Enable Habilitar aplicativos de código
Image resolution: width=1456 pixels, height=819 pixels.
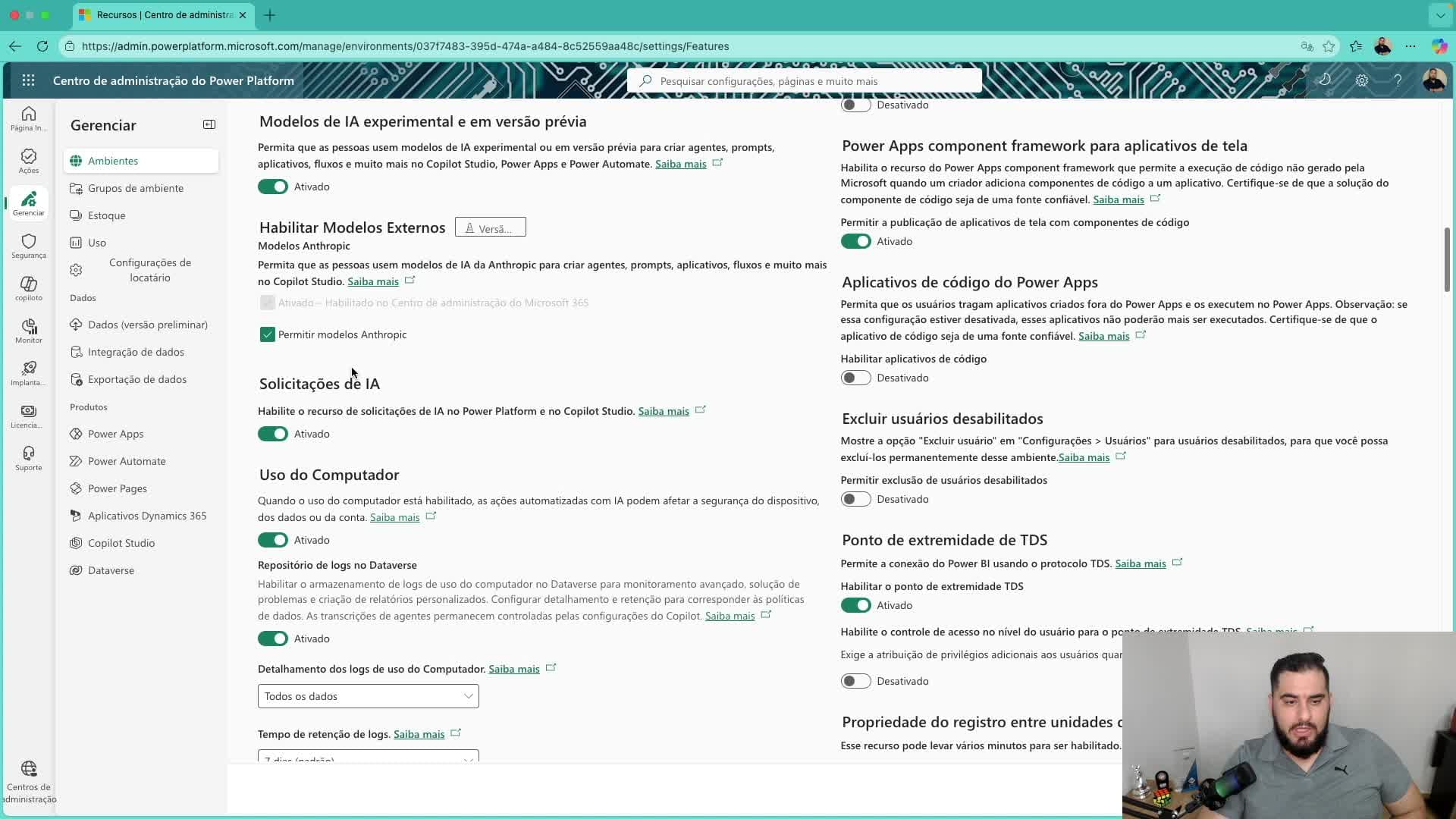tap(855, 378)
